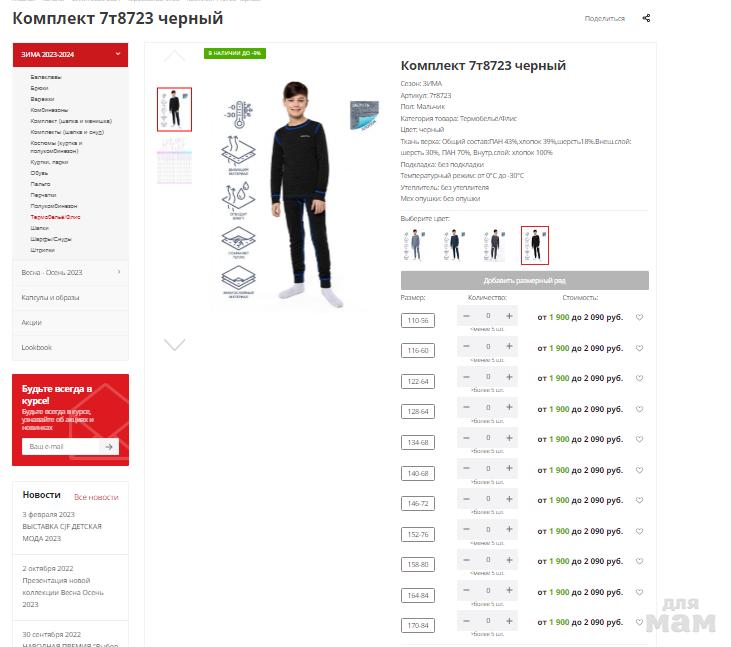
Task: Open the Все новости link
Action: point(96,497)
